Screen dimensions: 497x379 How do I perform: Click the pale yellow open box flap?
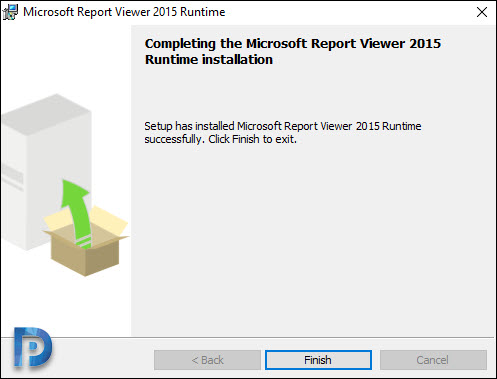[109, 221]
